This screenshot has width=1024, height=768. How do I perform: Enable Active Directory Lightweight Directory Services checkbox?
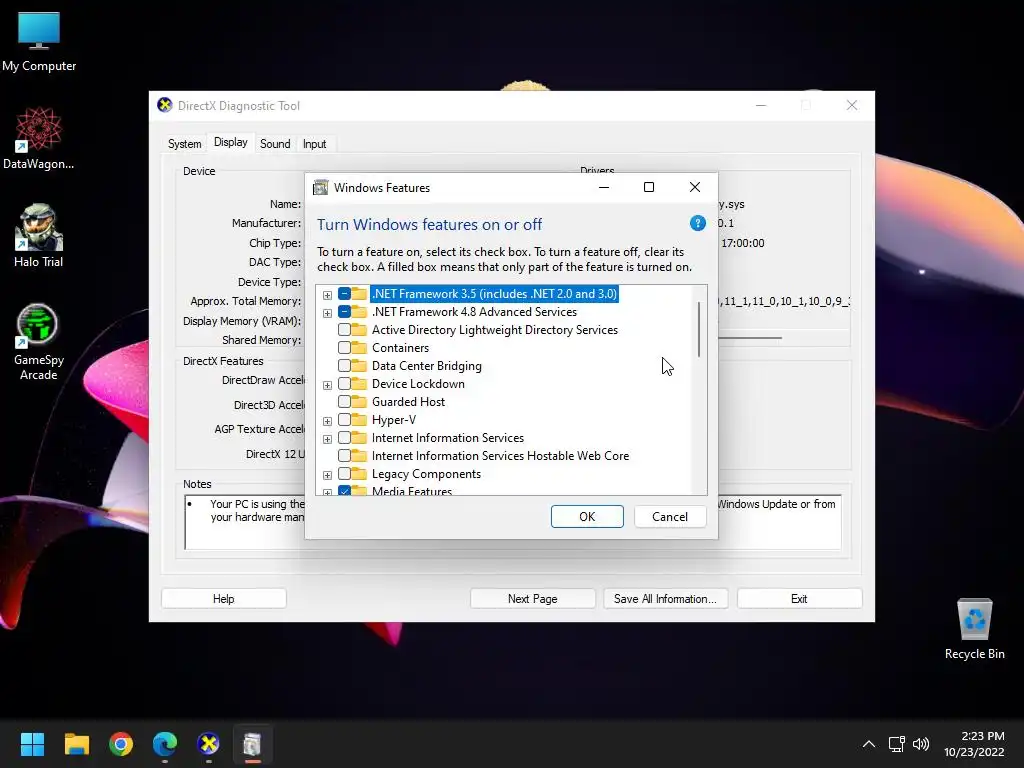pos(344,330)
